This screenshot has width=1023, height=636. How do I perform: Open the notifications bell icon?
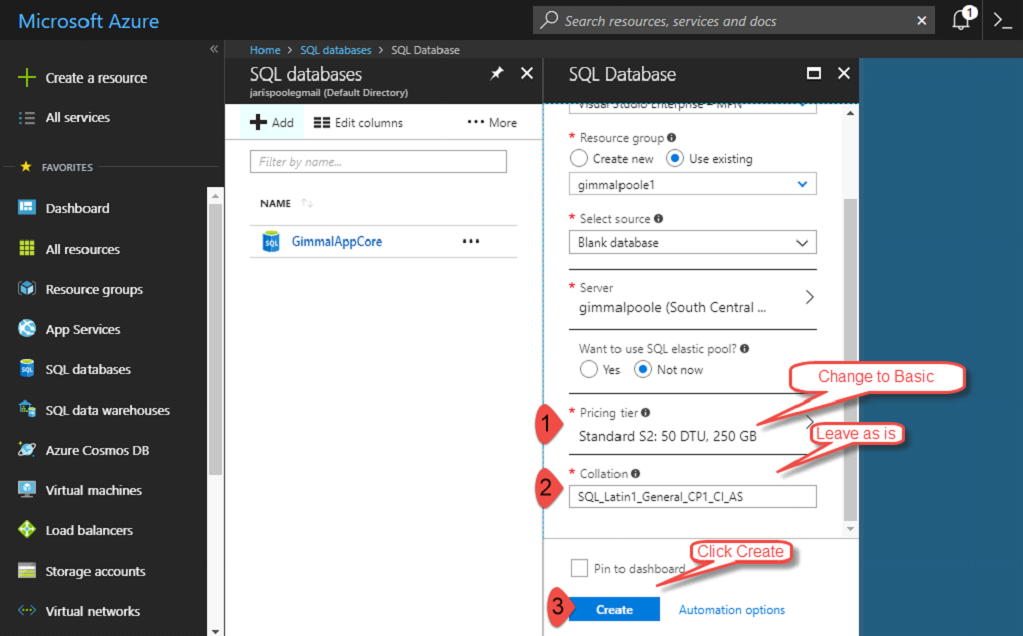[961, 20]
